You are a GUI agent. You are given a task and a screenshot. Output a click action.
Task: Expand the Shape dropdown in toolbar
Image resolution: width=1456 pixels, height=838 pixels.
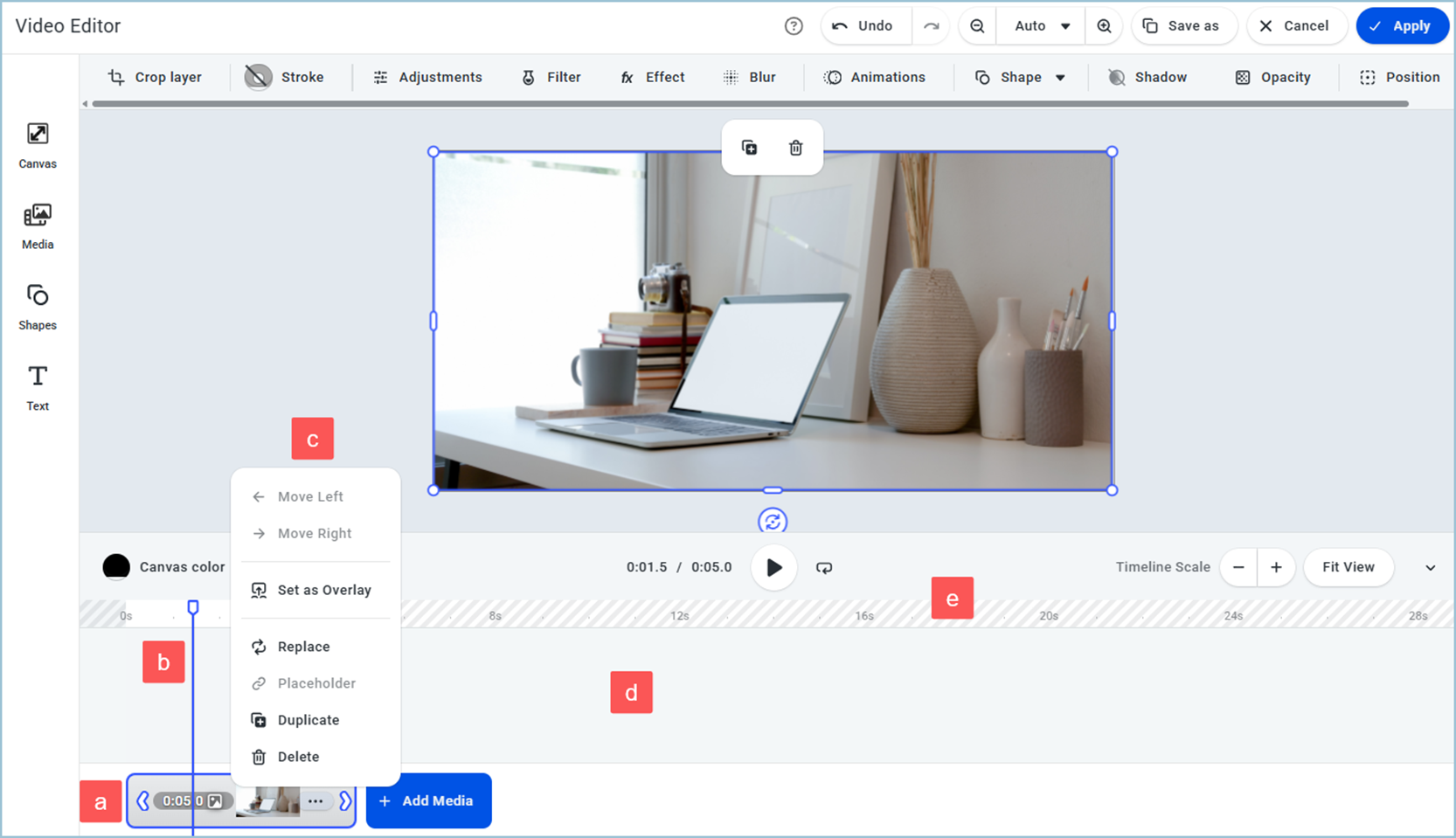[1060, 78]
